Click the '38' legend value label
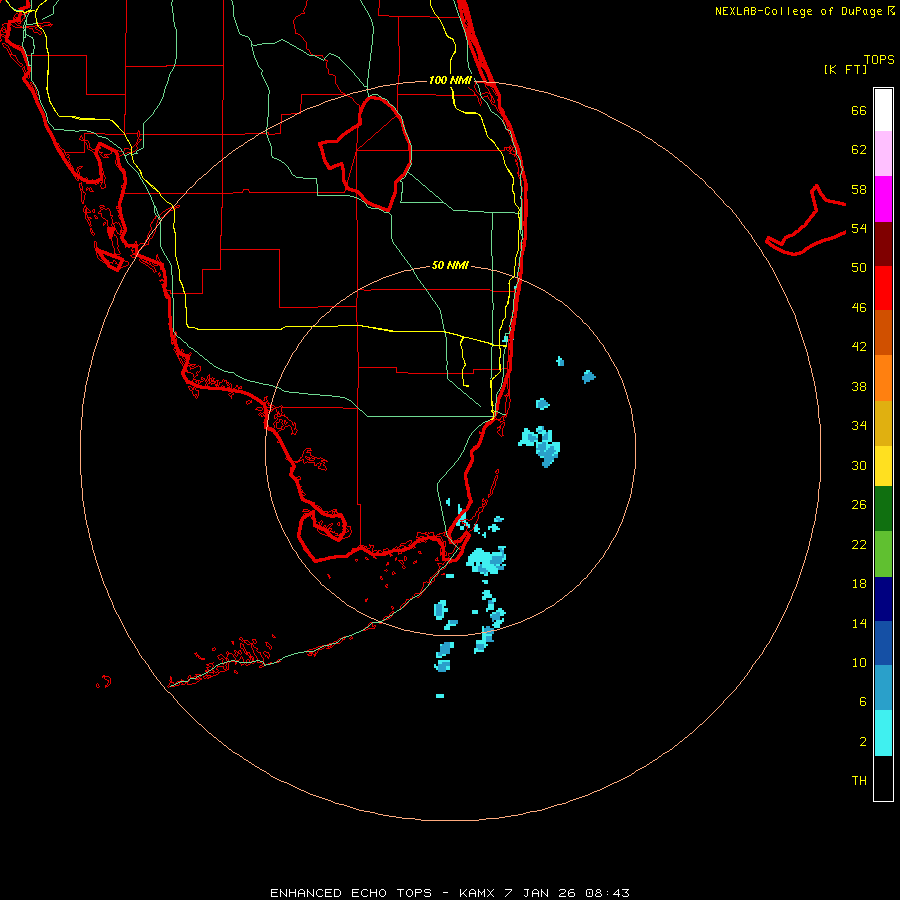 point(859,387)
